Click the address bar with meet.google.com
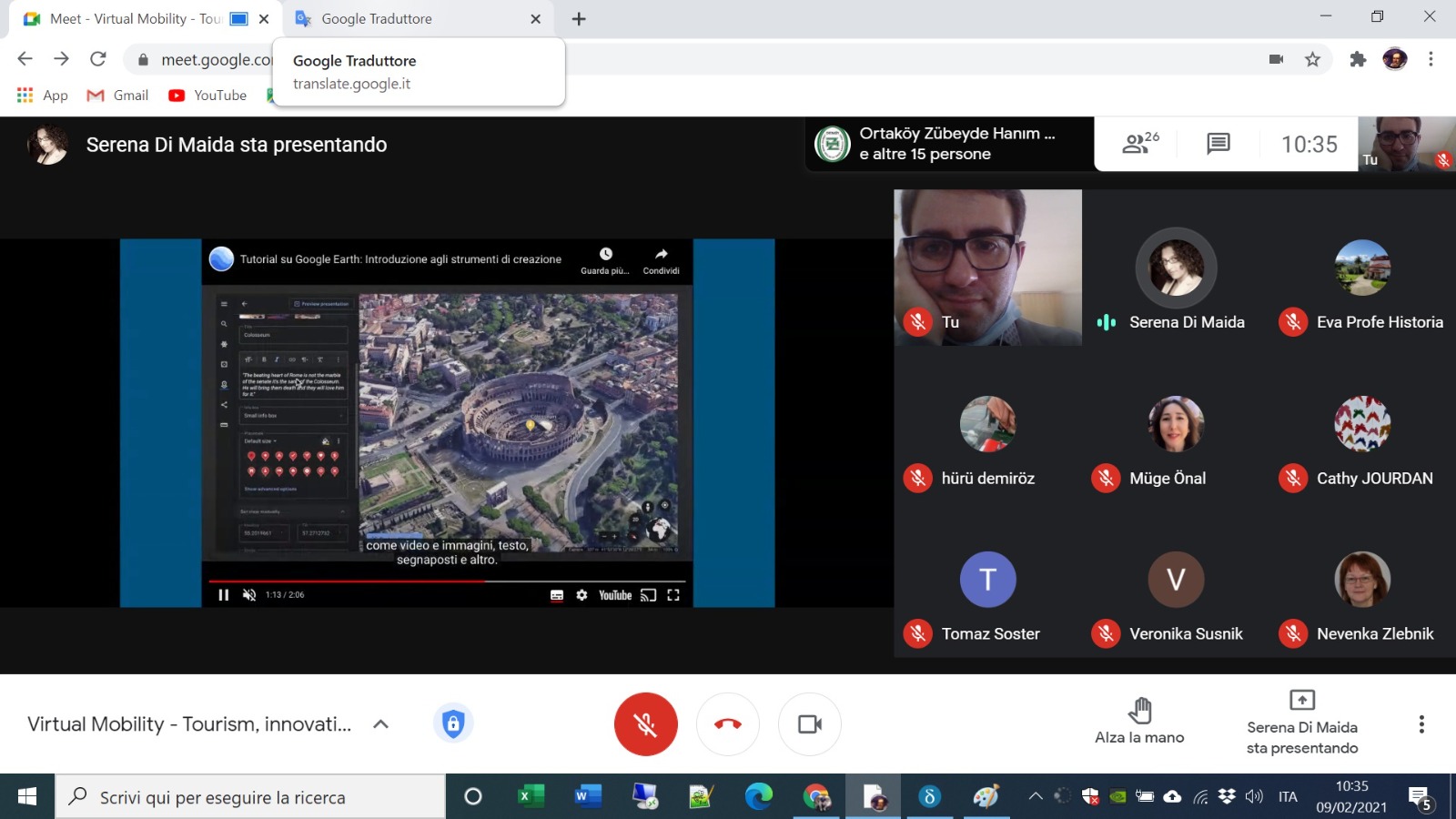The height and width of the screenshot is (819, 1456). [x=728, y=60]
